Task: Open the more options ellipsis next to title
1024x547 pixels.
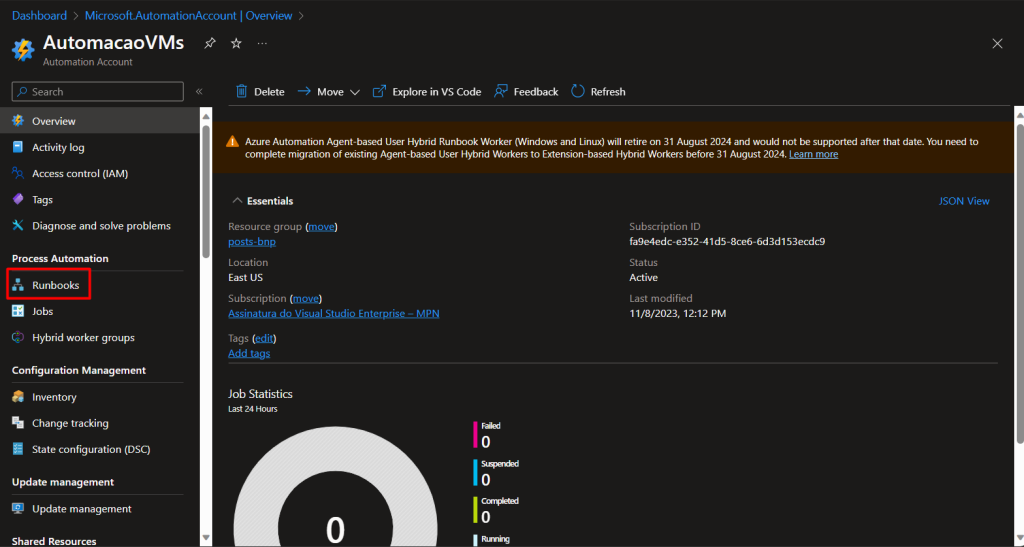Action: 262,44
